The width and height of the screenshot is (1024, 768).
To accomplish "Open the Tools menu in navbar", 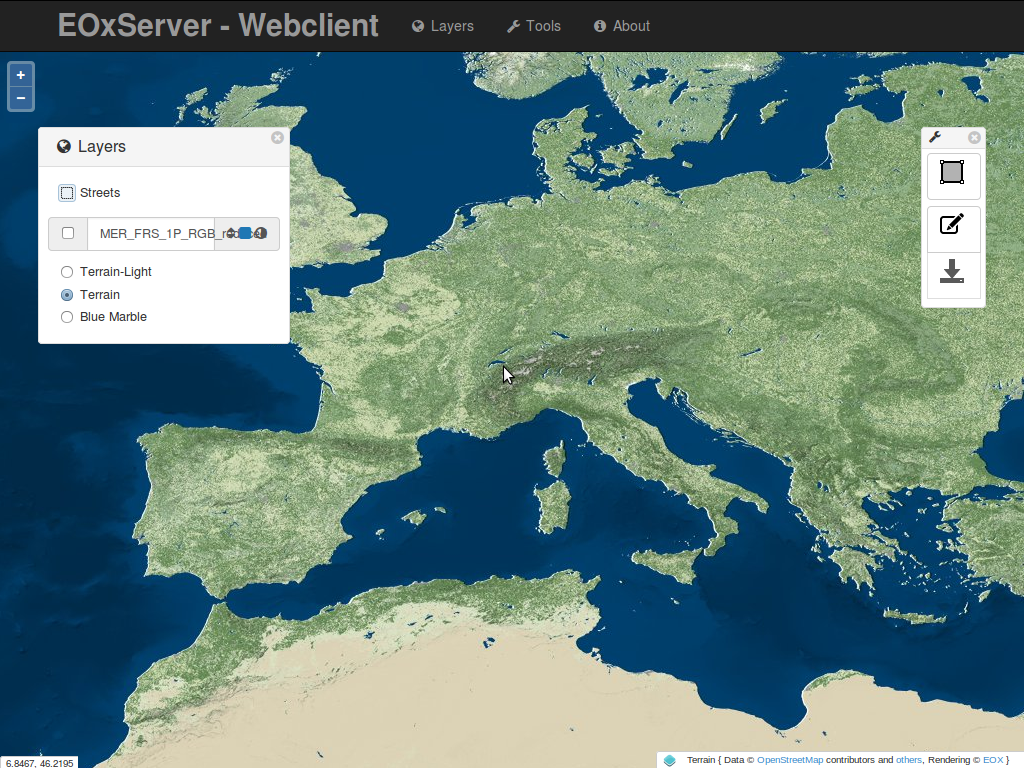I will (x=534, y=26).
